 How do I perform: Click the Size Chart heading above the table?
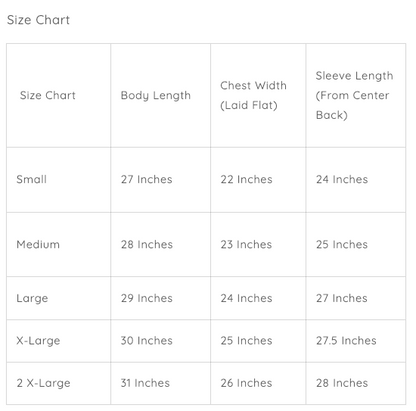[x=38, y=20]
